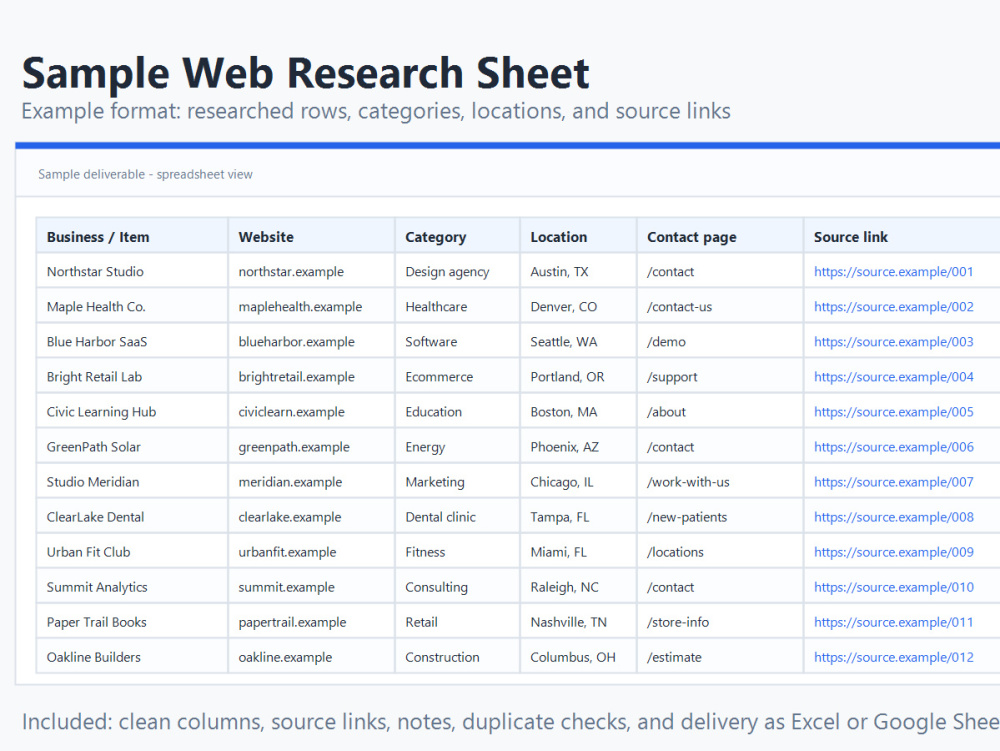This screenshot has height=751, width=1000.
Task: Select the /demo contact page cell
Action: tap(720, 342)
